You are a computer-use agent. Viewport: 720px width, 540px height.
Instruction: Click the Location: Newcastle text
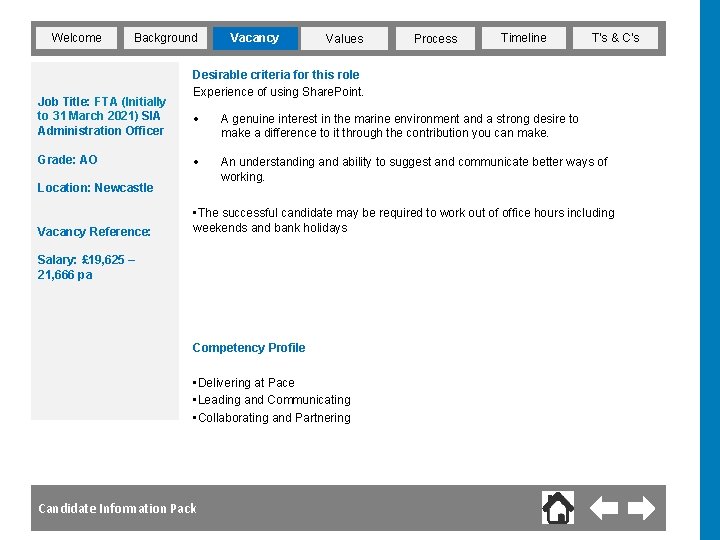pos(95,188)
